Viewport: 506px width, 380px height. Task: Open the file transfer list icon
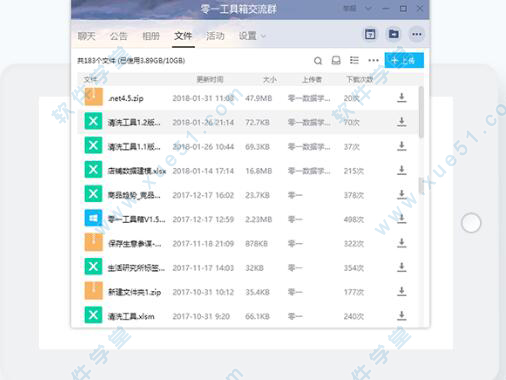point(336,60)
